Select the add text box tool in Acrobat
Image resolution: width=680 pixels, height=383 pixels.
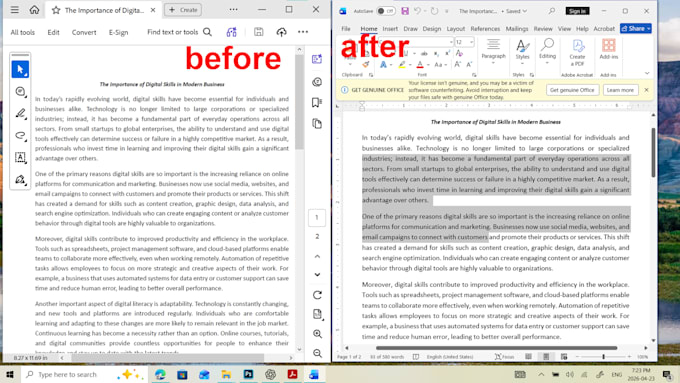pyautogui.click(x=20, y=157)
